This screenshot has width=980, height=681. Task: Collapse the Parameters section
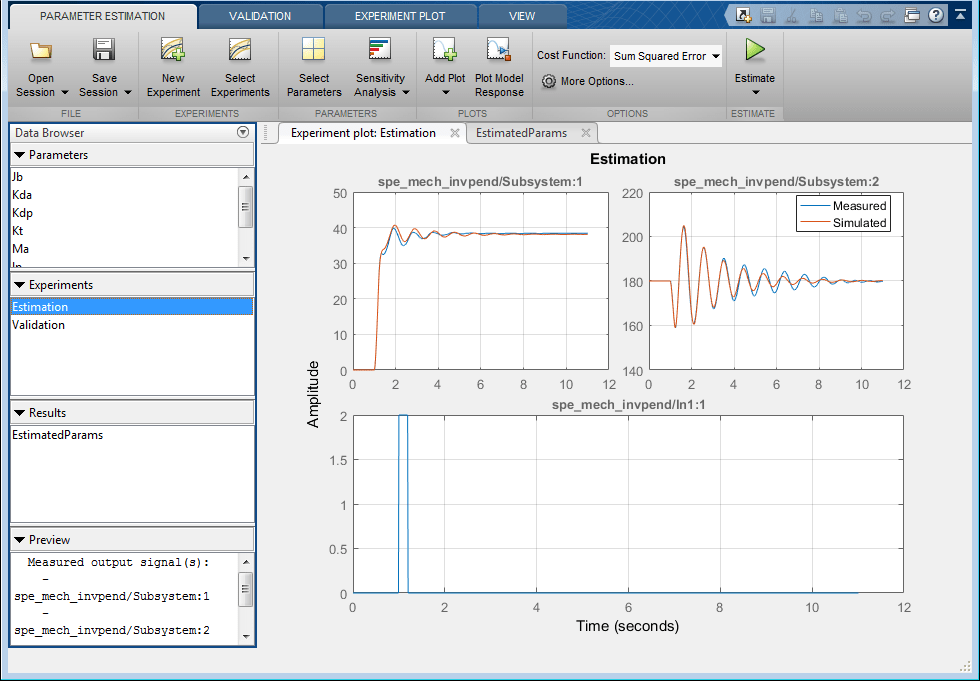pyautogui.click(x=19, y=155)
